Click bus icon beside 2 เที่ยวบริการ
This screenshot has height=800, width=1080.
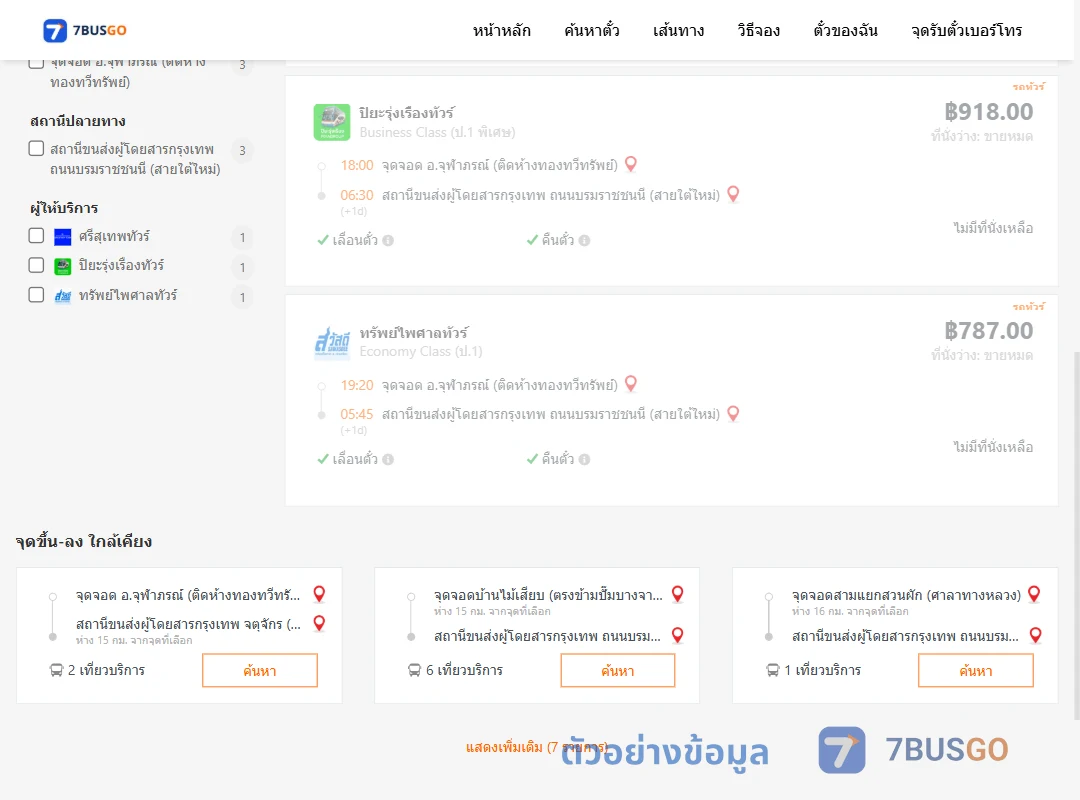56,670
